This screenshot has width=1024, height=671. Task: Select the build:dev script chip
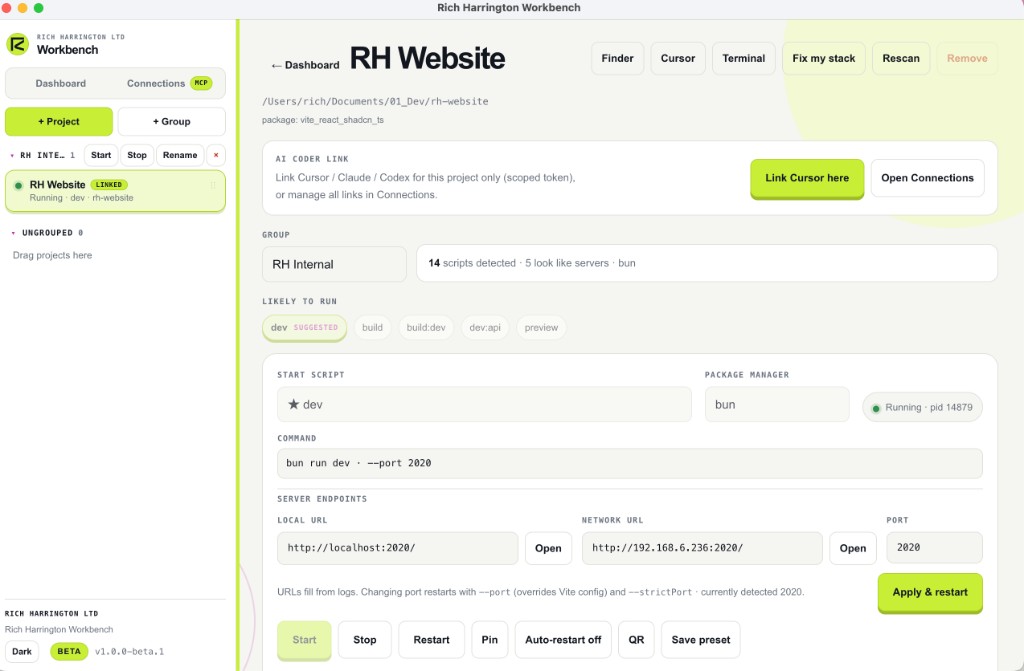point(426,328)
